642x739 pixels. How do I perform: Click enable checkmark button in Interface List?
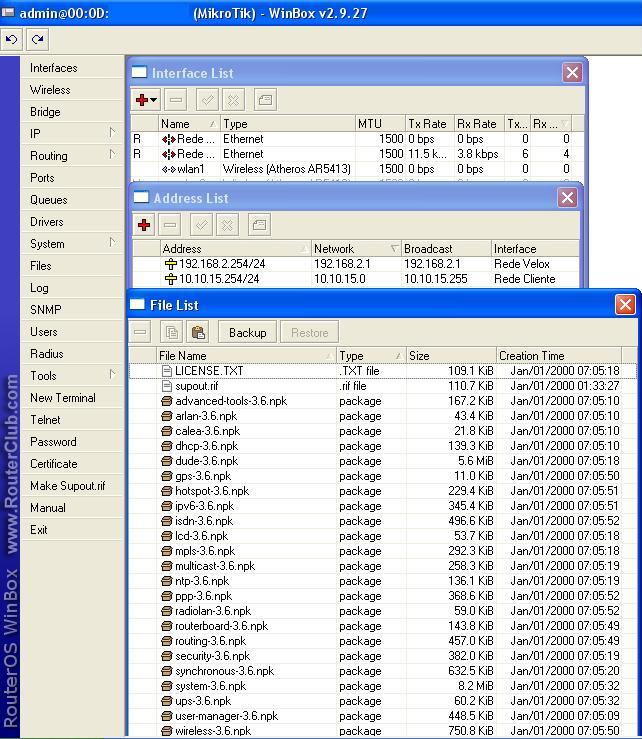point(207,100)
